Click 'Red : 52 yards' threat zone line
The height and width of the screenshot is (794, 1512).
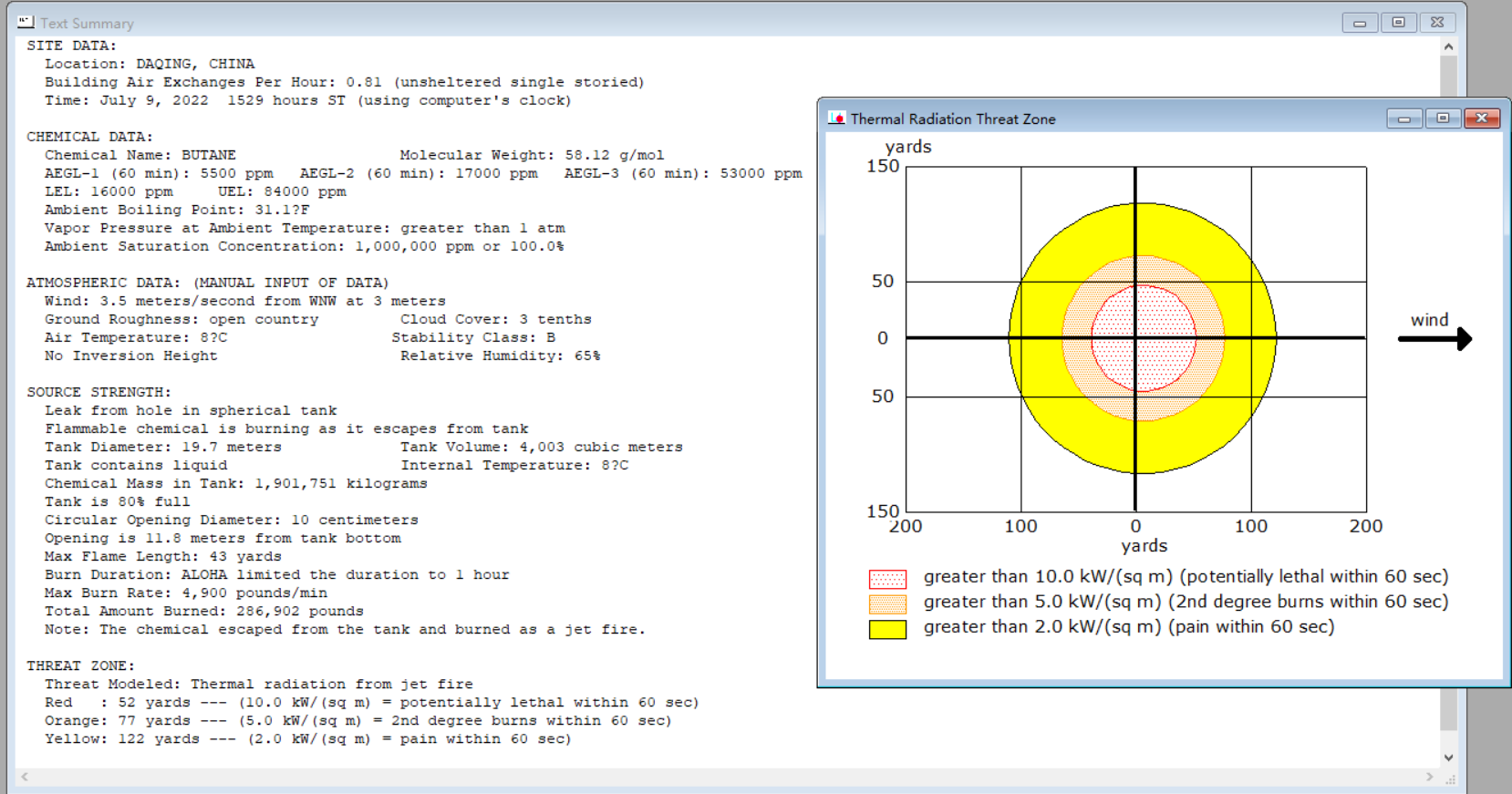point(372,702)
